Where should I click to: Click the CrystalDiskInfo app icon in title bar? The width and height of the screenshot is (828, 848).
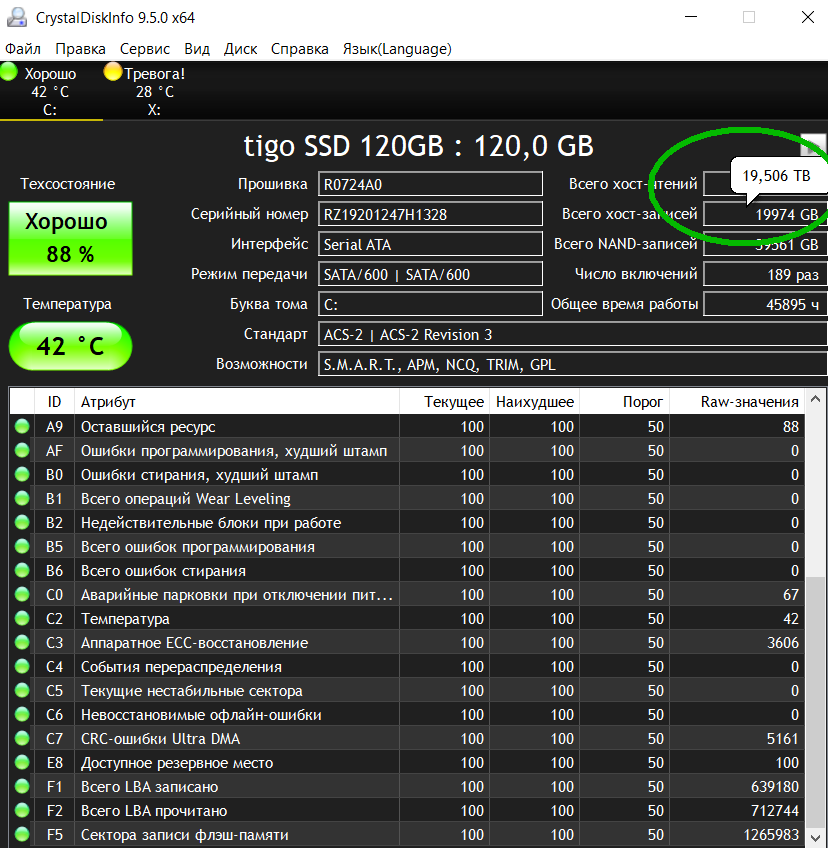tap(17, 17)
